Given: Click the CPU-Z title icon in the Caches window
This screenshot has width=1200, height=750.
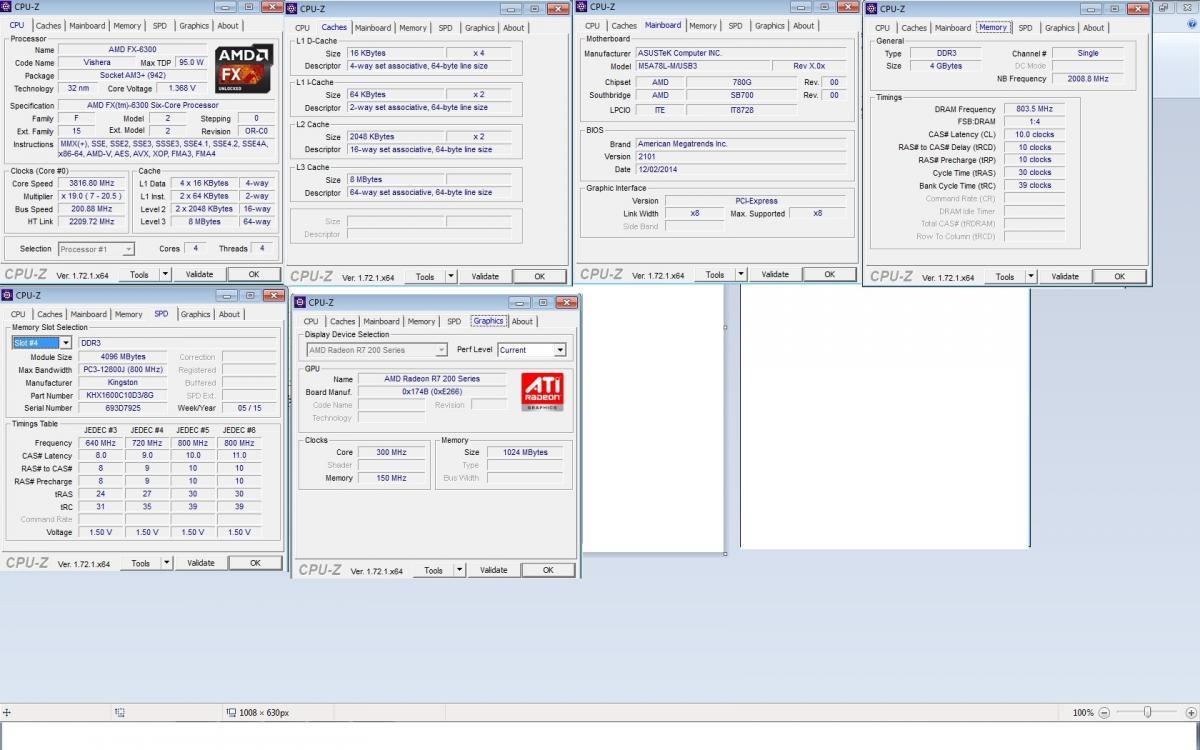Looking at the screenshot, I should tap(294, 9).
